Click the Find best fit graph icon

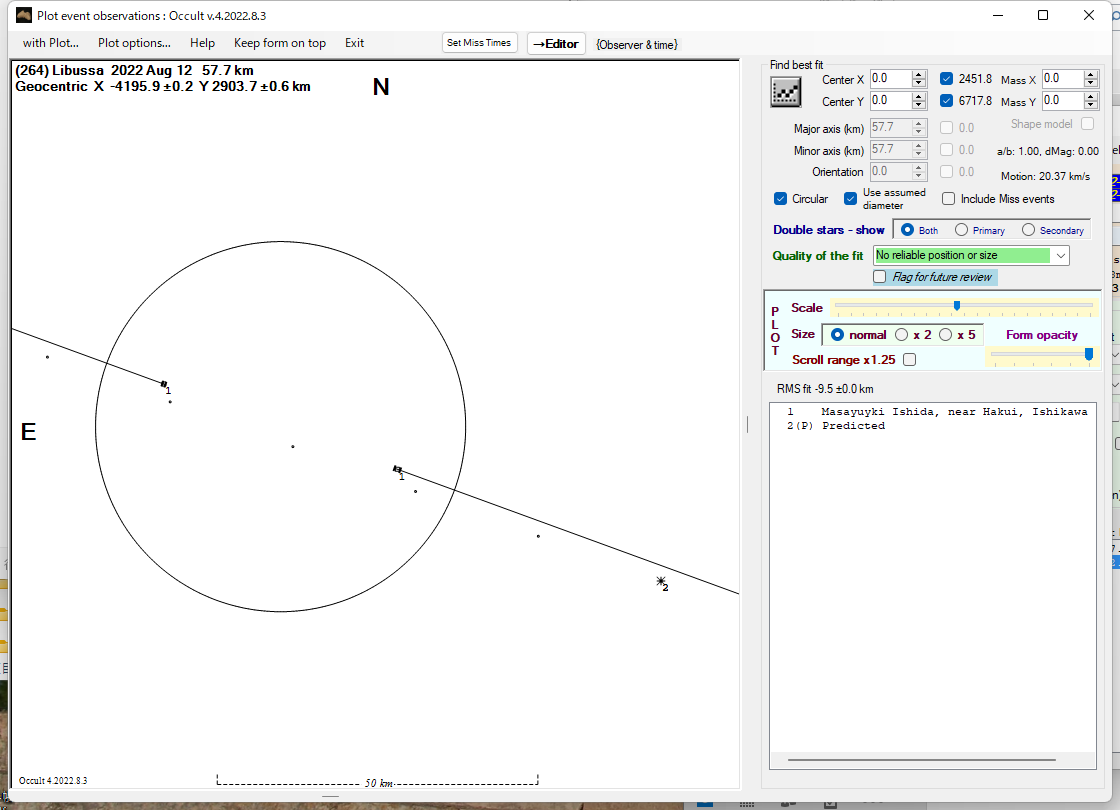(x=786, y=91)
